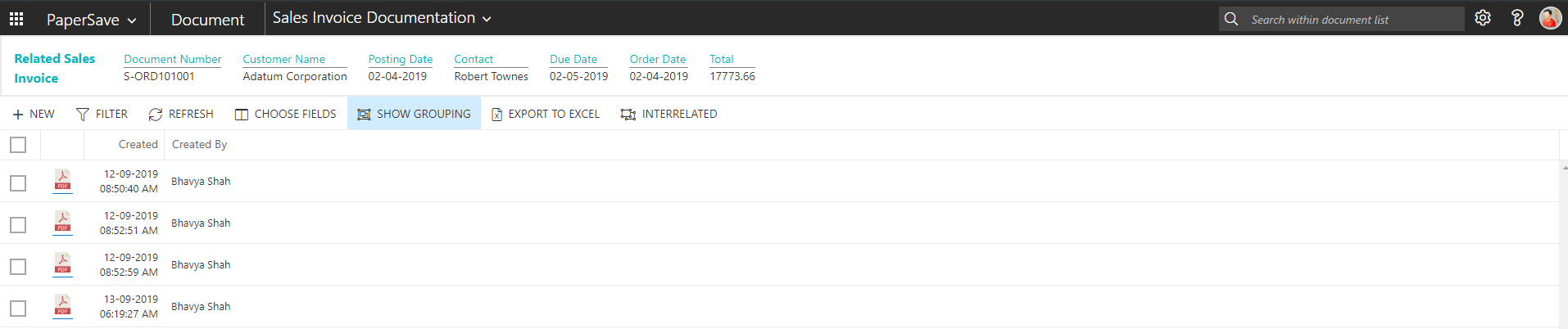This screenshot has height=329, width=1568.
Task: Click the New button
Action: [34, 114]
